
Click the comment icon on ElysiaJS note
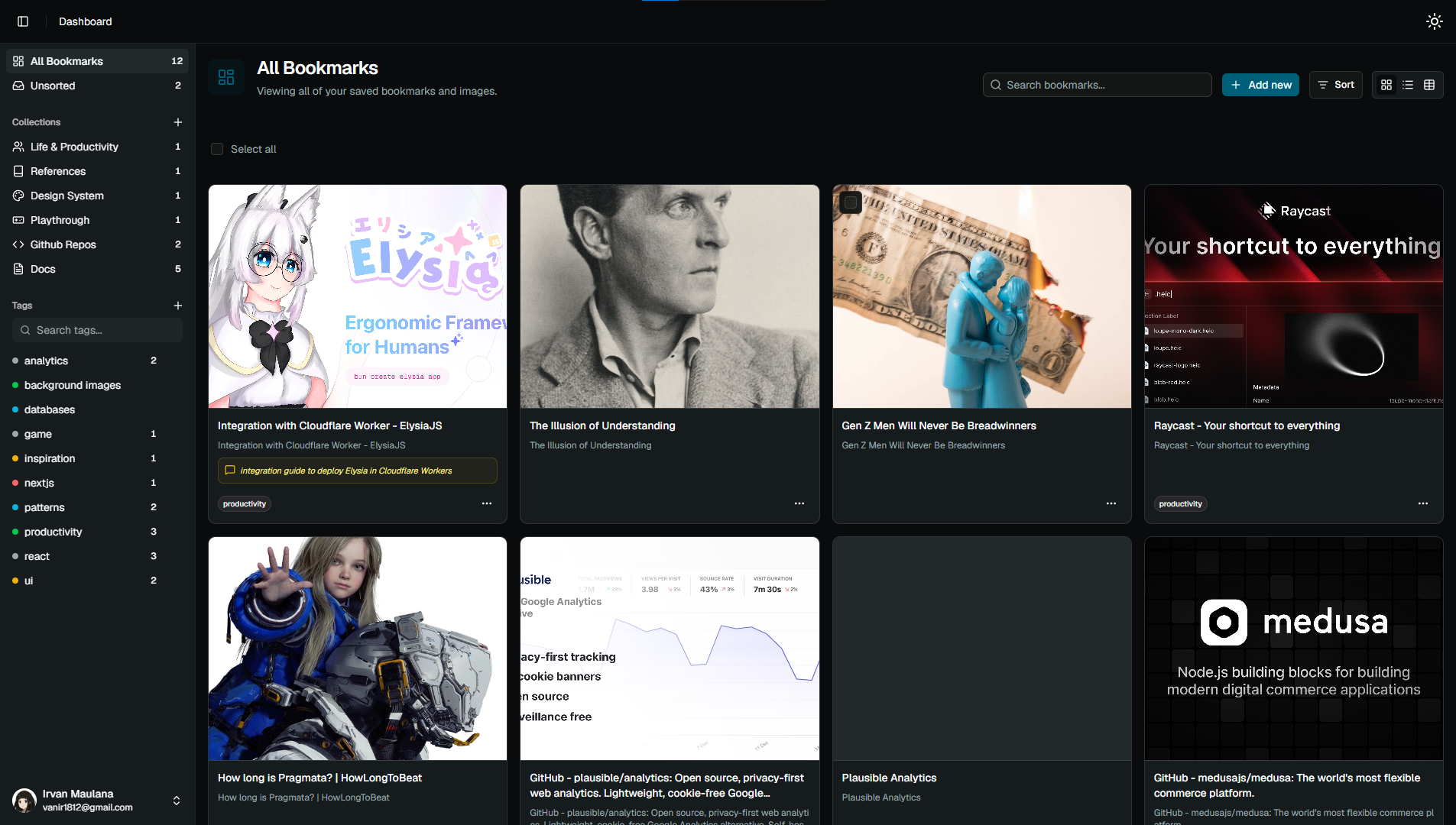click(230, 471)
